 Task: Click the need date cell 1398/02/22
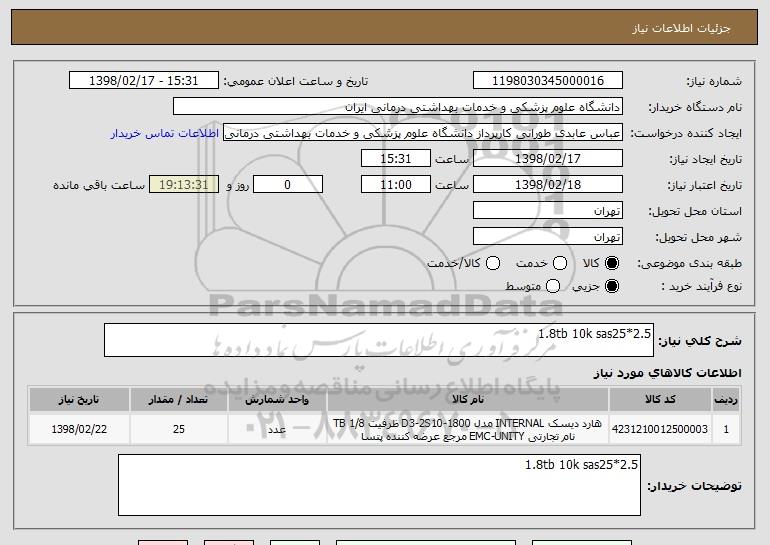coord(79,430)
